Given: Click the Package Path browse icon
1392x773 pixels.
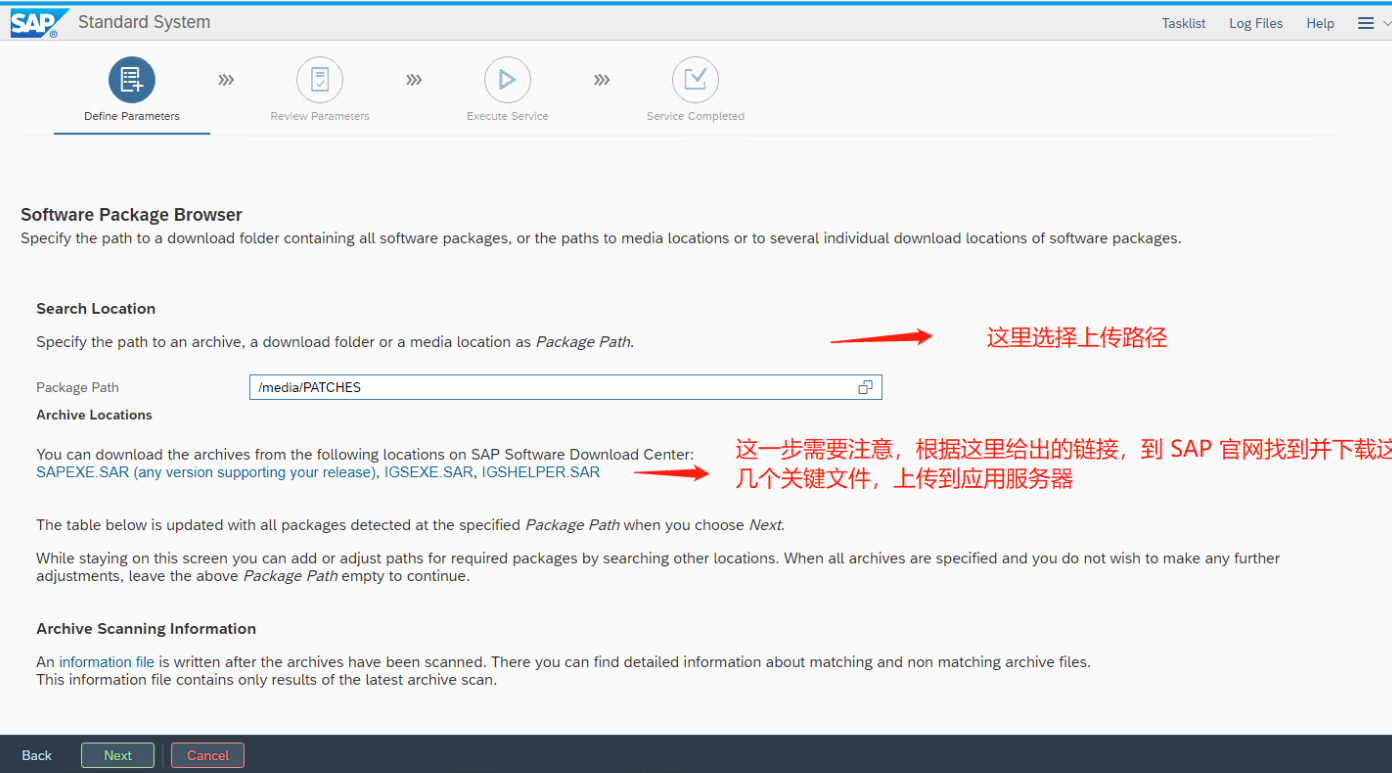Looking at the screenshot, I should (865, 387).
